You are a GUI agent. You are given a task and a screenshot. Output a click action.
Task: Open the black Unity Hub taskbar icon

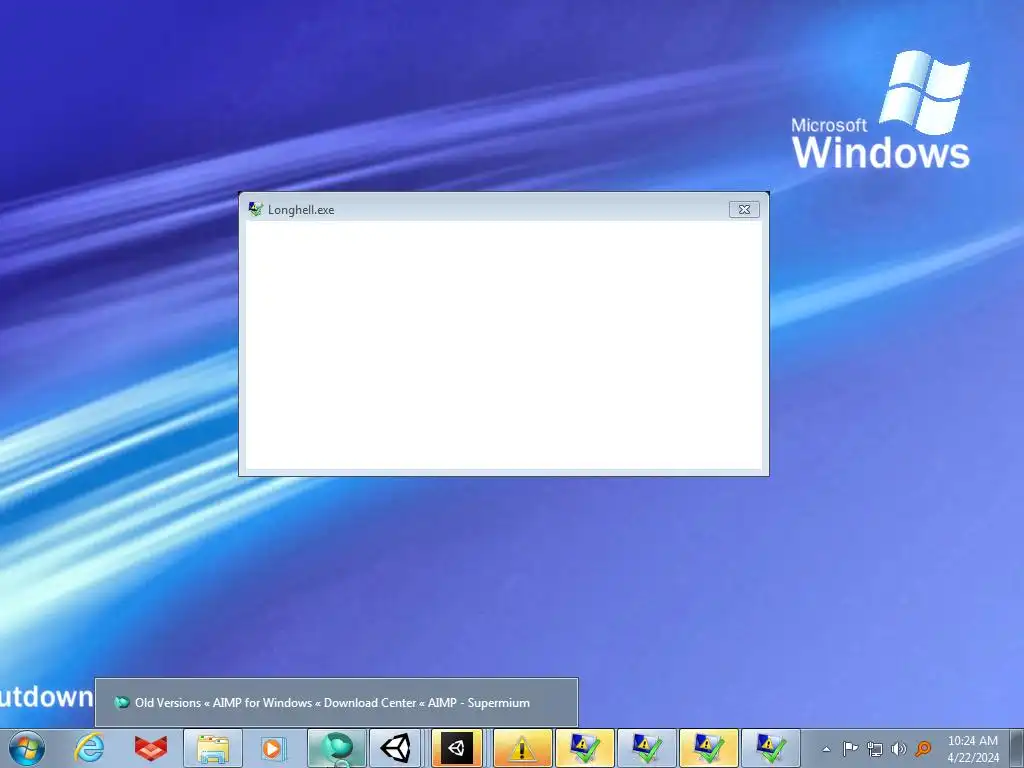coord(457,748)
